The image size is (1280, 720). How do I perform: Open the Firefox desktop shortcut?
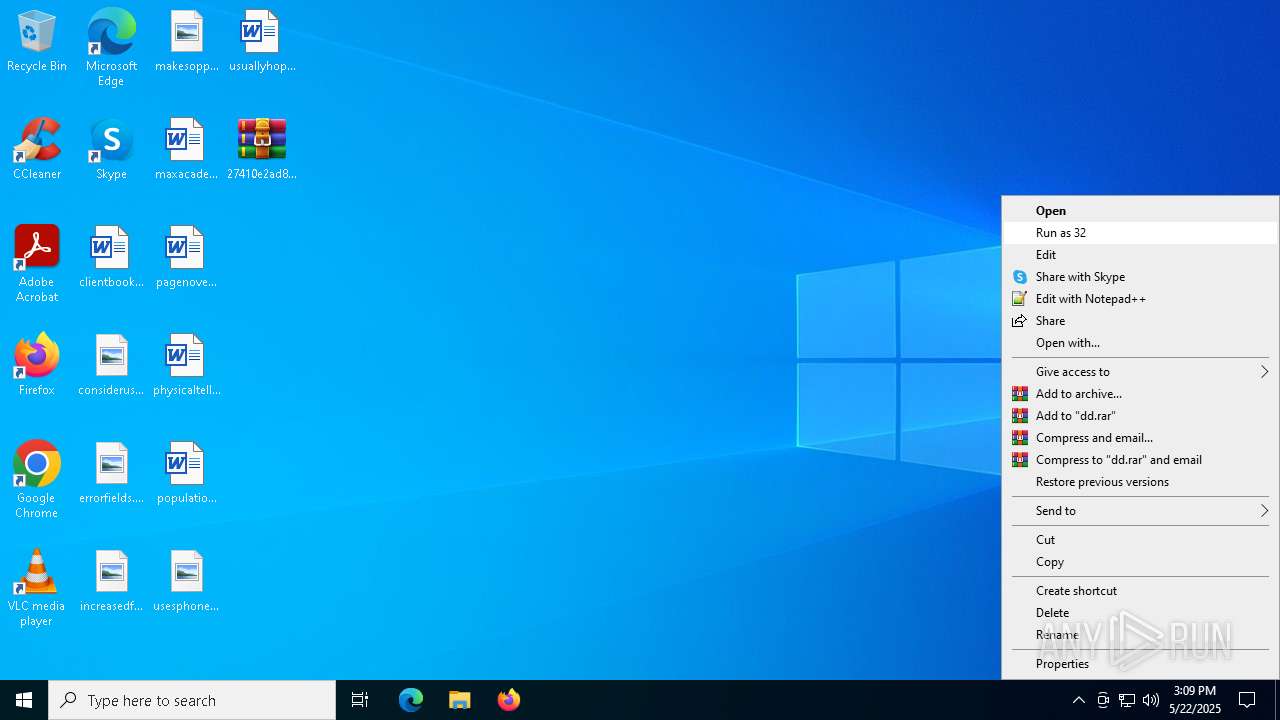tap(37, 366)
